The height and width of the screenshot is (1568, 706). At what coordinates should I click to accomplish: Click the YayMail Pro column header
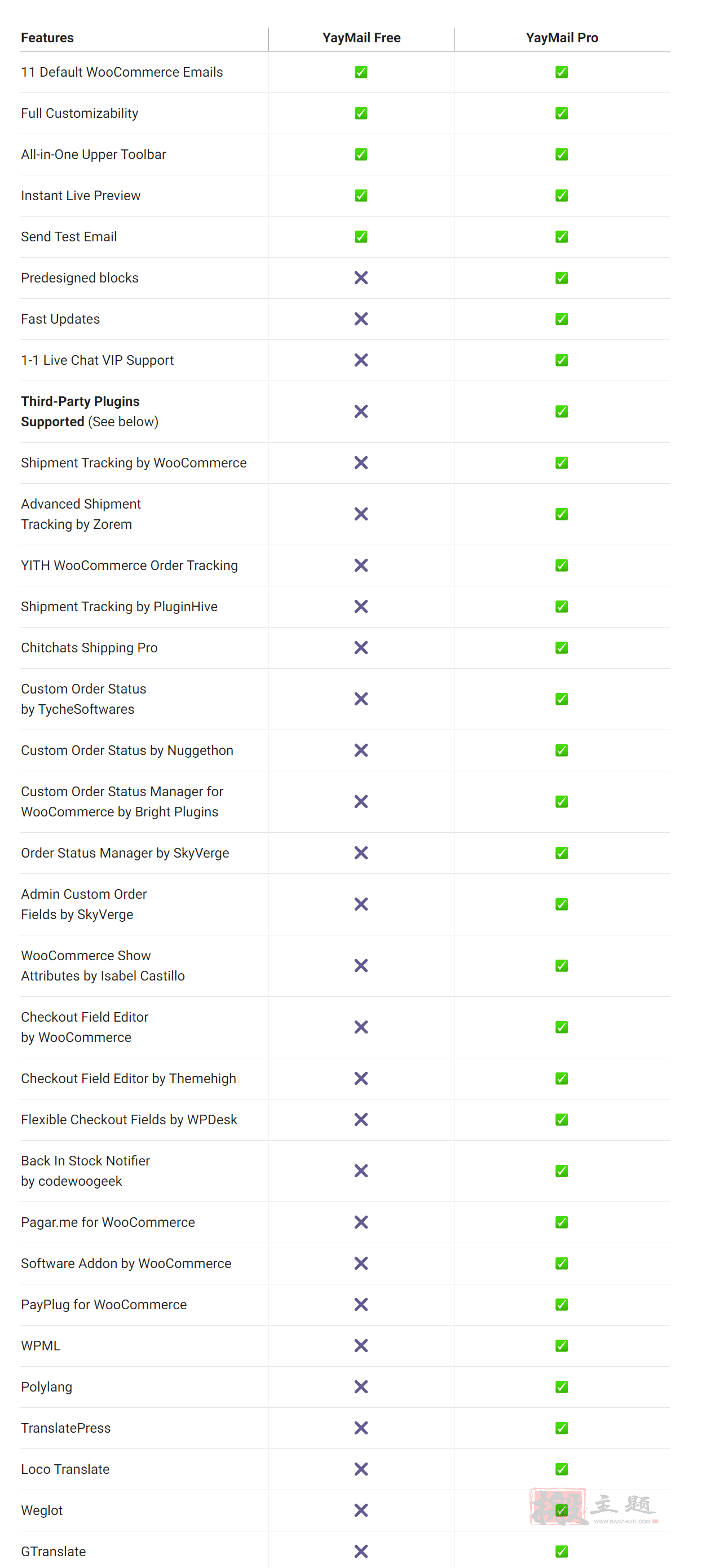562,38
